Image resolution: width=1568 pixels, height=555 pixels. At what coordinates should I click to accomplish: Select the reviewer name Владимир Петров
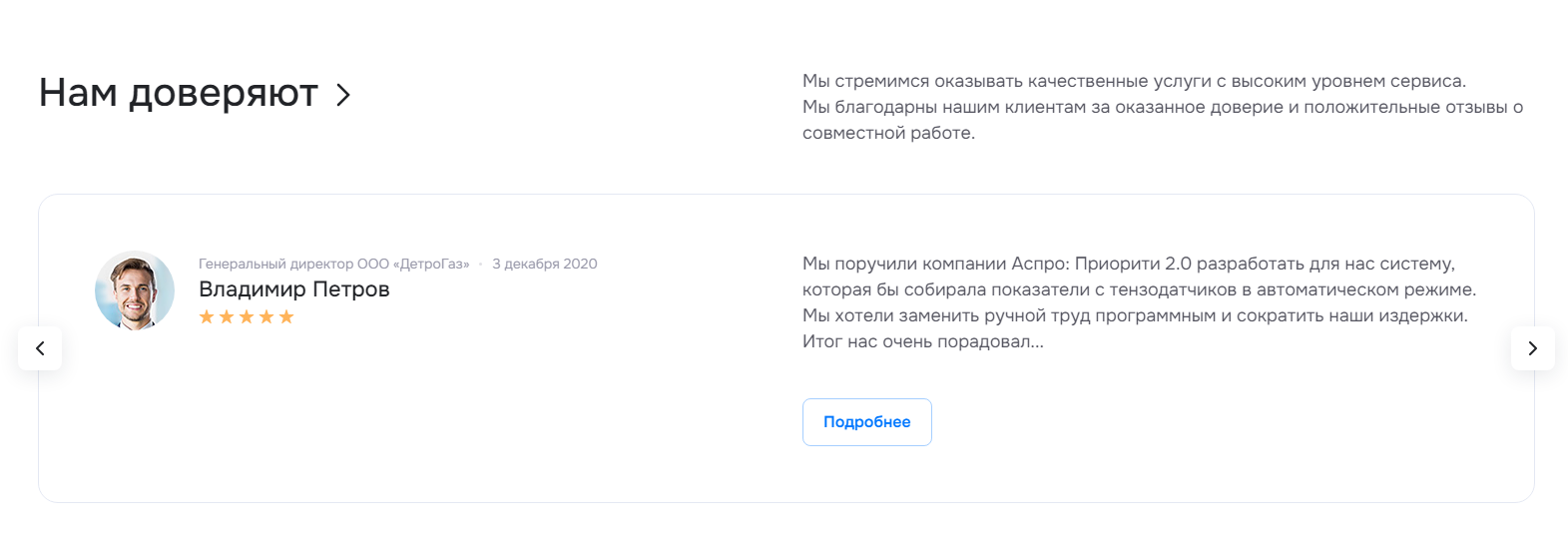coord(293,289)
